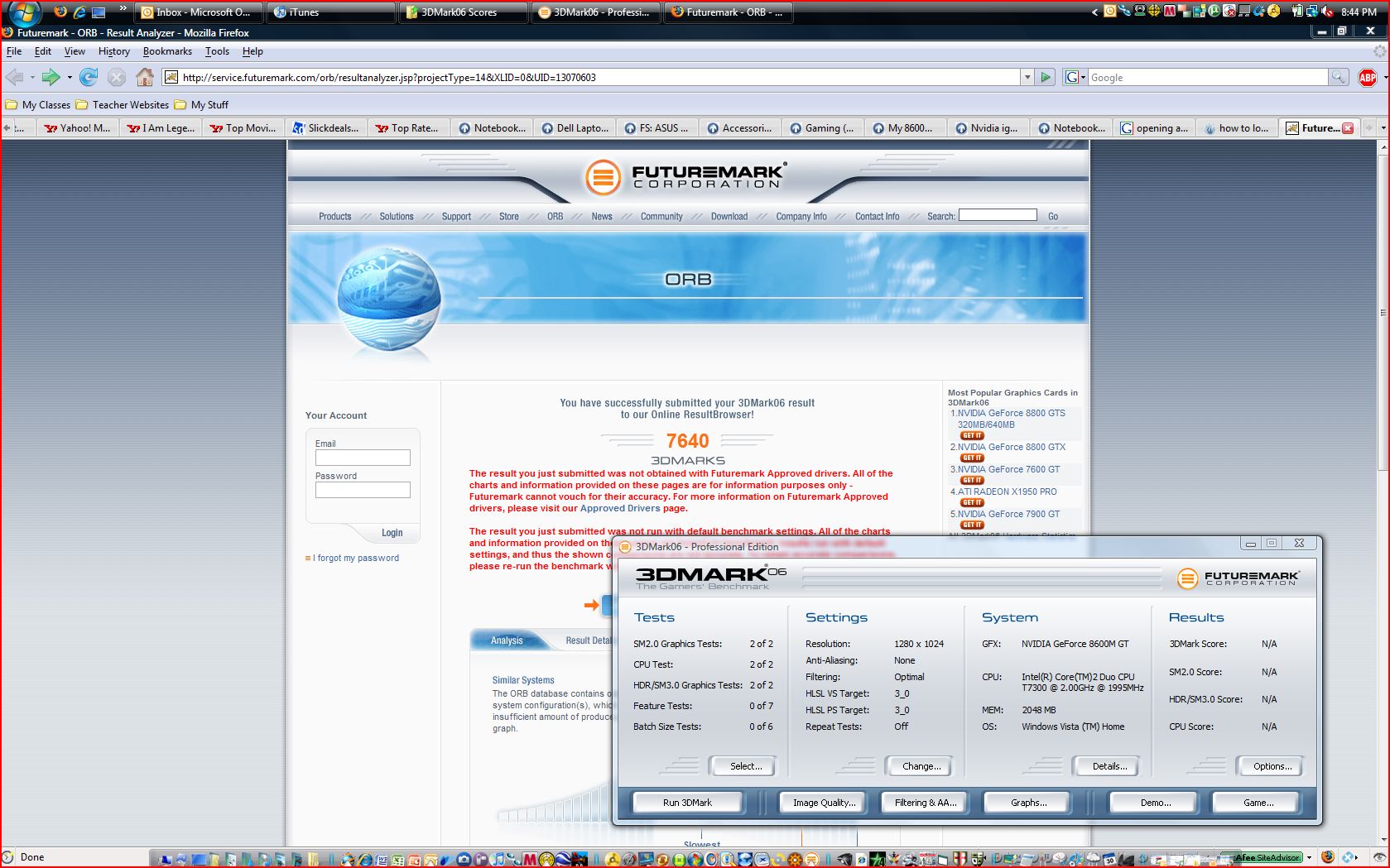Click the Futuremark orange logo
The width and height of the screenshot is (1390, 868).
[x=603, y=177]
